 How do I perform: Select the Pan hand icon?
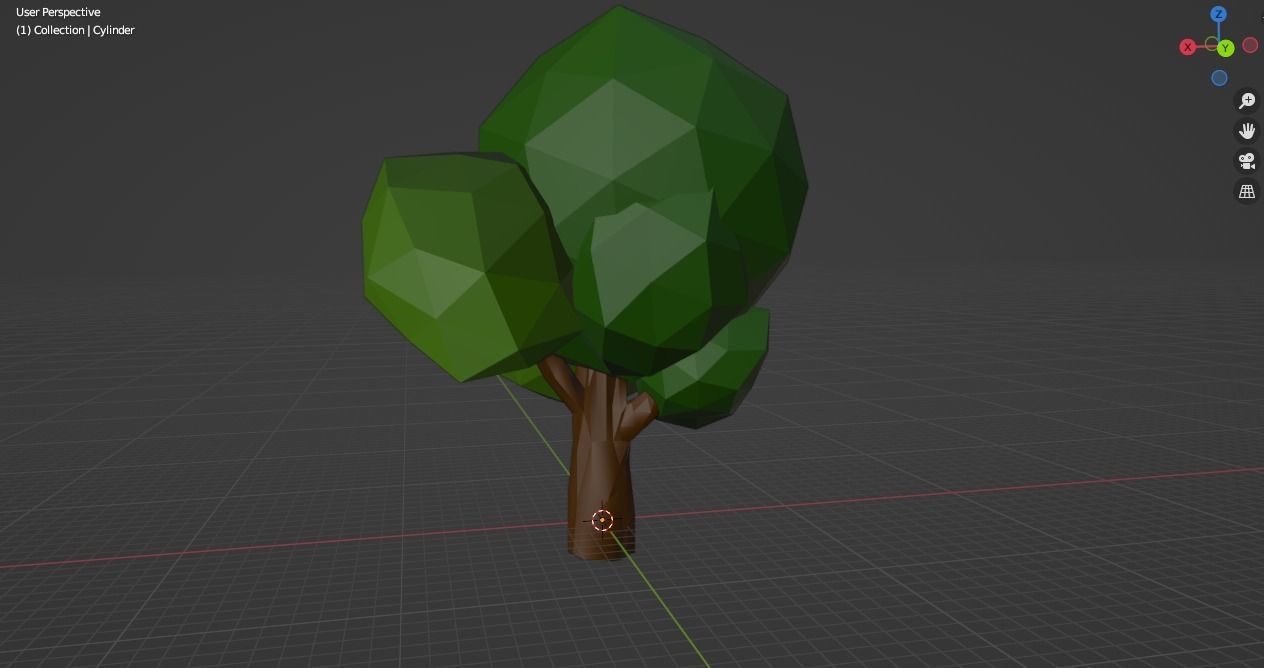[x=1246, y=130]
